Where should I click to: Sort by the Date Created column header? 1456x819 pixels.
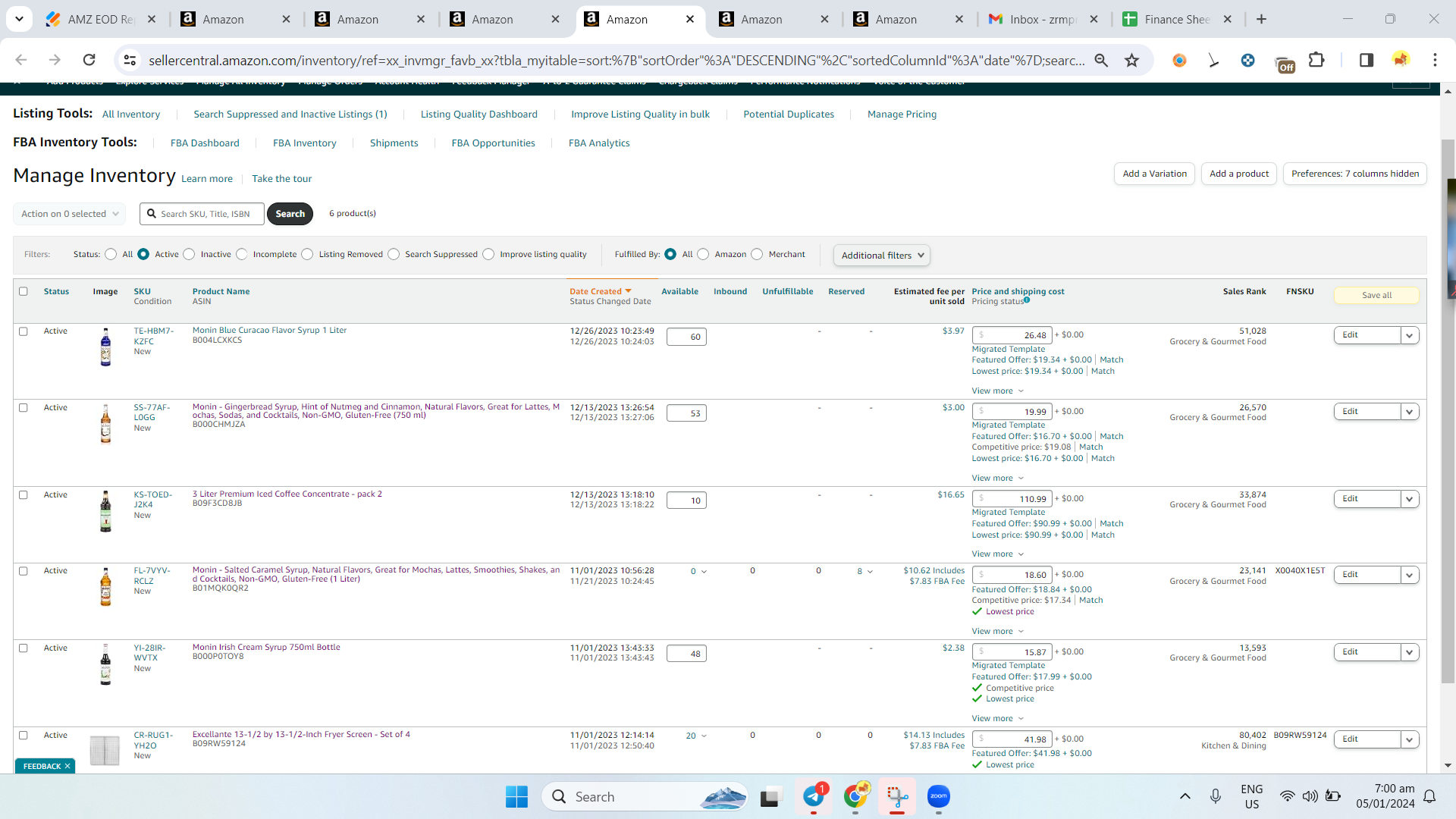pos(600,291)
